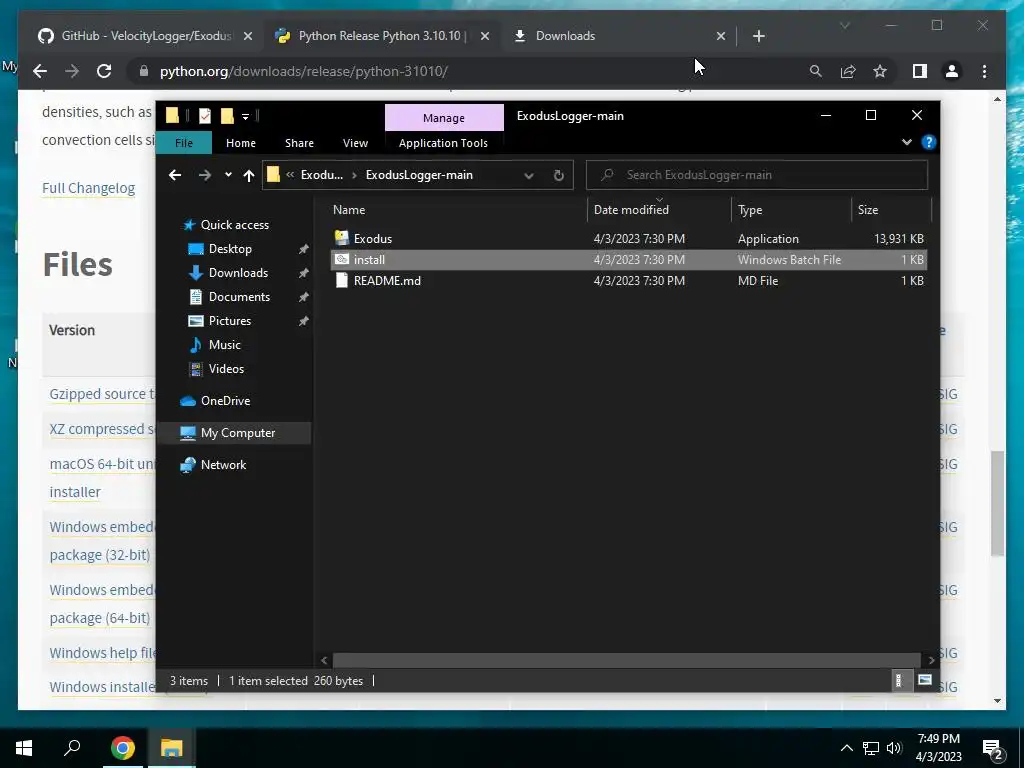The image size is (1024, 768).
Task: Open volume control in system tray
Action: pyautogui.click(x=894, y=748)
